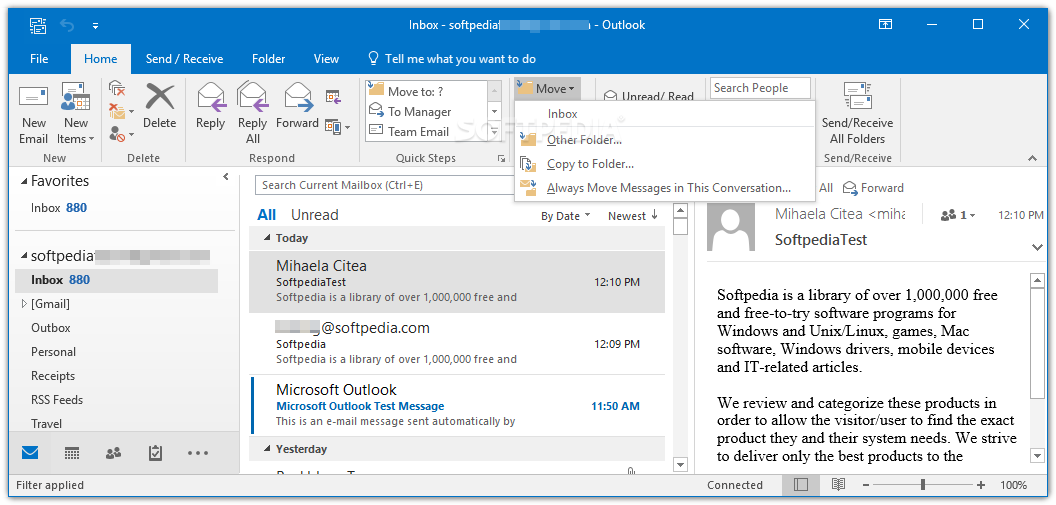
Task: Click Reply All in the ribbon
Action: [253, 113]
